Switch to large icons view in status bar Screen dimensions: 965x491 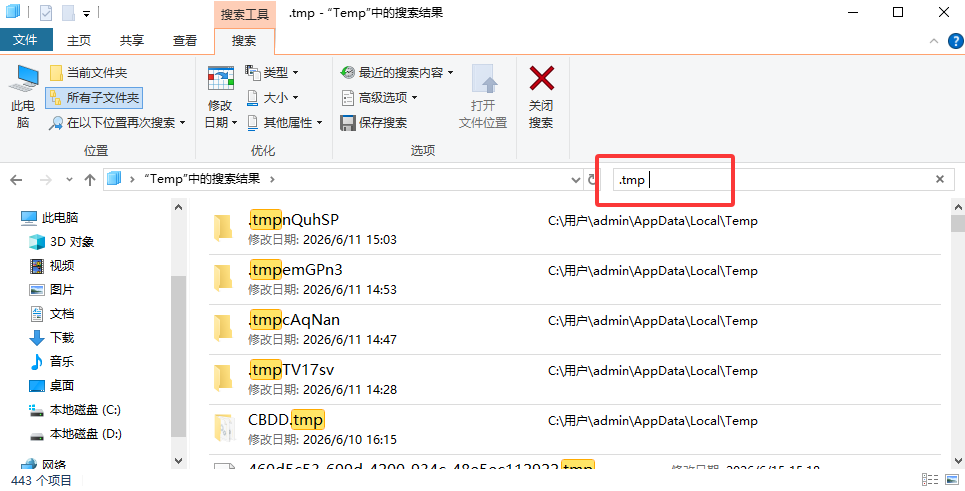[x=951, y=480]
